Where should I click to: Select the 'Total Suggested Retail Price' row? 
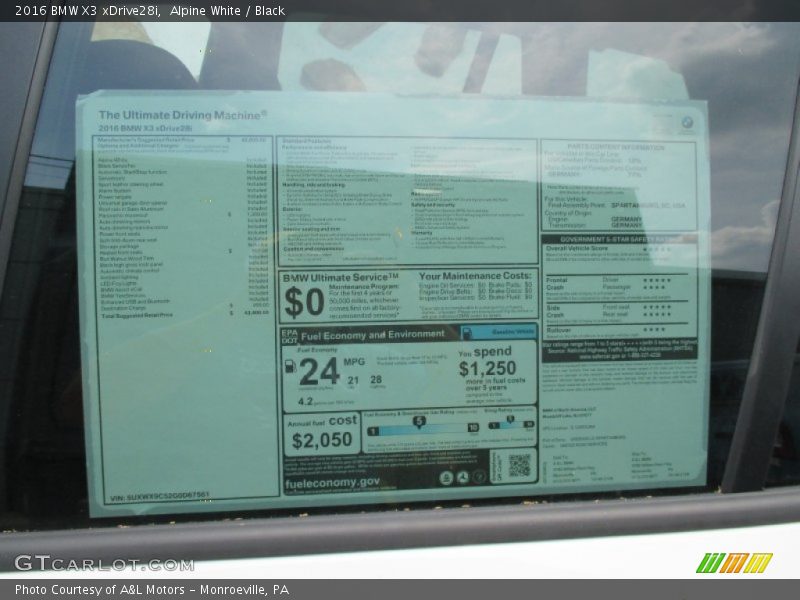[185, 315]
